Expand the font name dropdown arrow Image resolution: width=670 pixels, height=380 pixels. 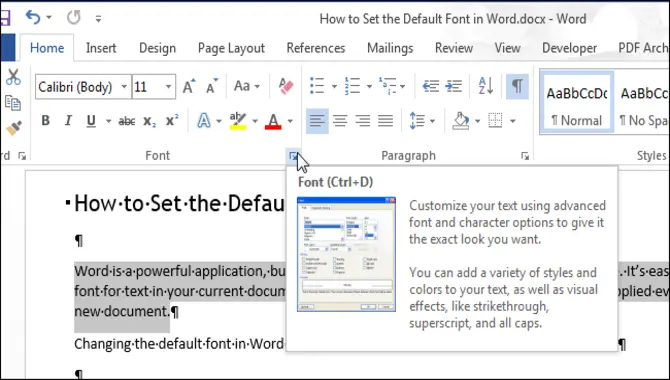click(124, 87)
